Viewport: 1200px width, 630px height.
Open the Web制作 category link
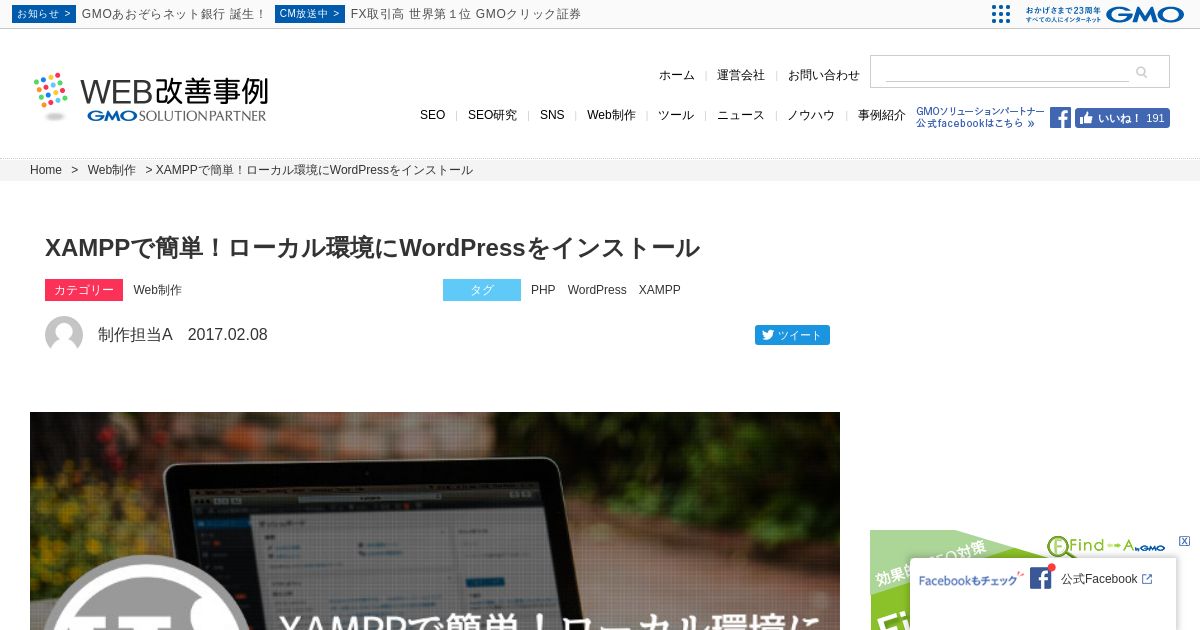(x=158, y=290)
